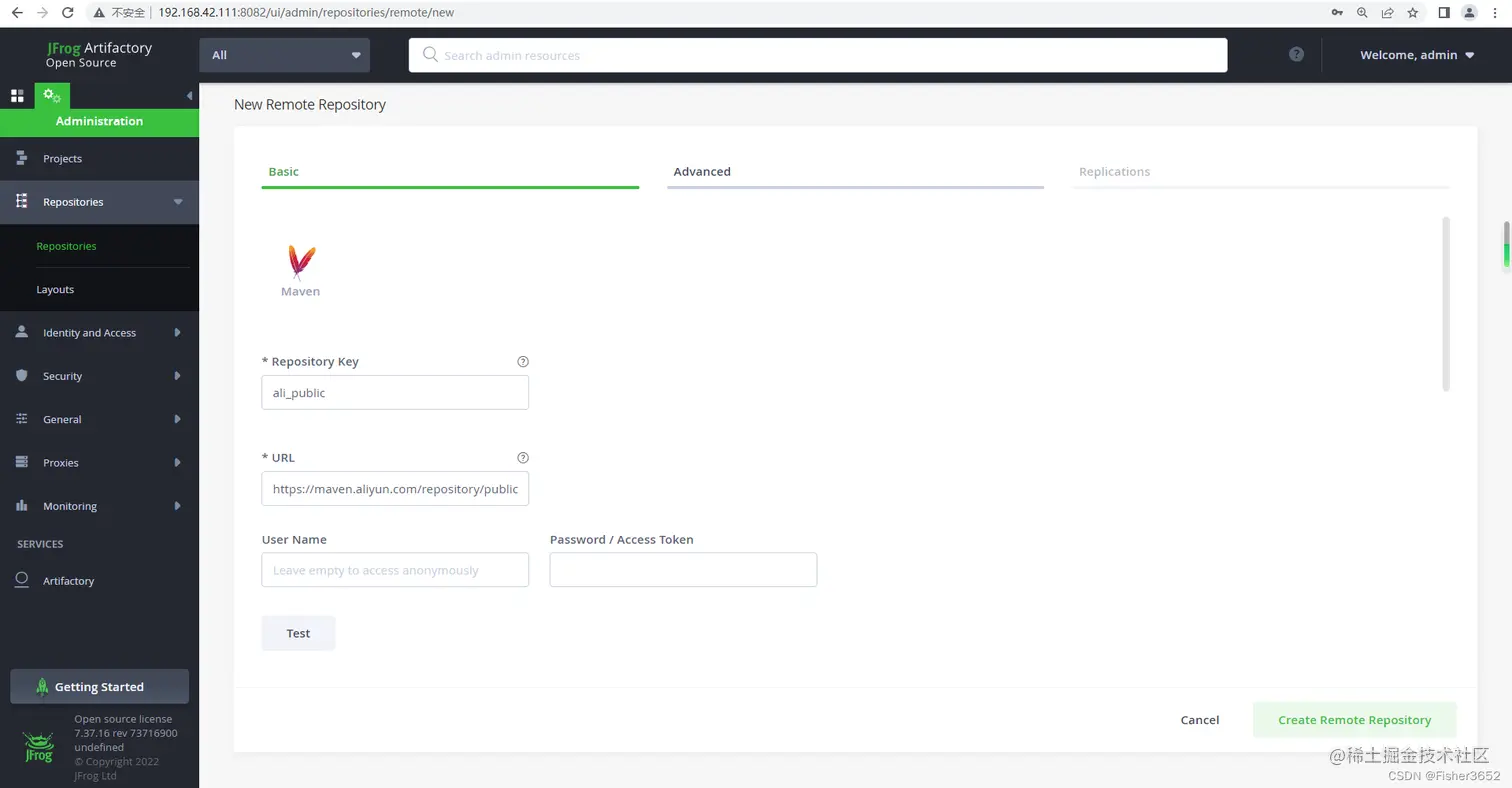Select the Administration gears icon tab

click(x=52, y=96)
